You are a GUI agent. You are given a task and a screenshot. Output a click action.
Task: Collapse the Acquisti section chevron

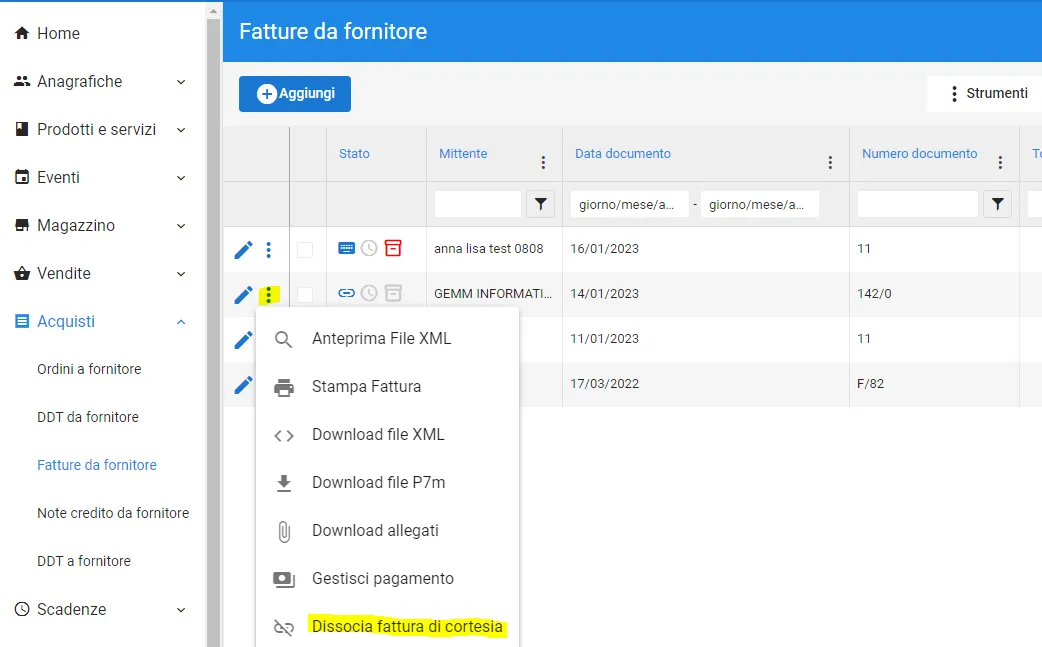(x=181, y=322)
